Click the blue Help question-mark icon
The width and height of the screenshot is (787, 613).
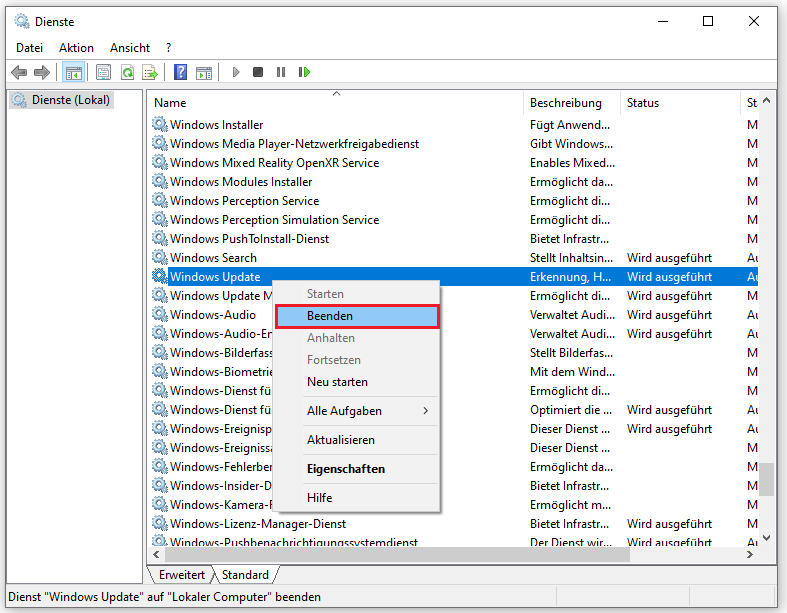pos(180,72)
